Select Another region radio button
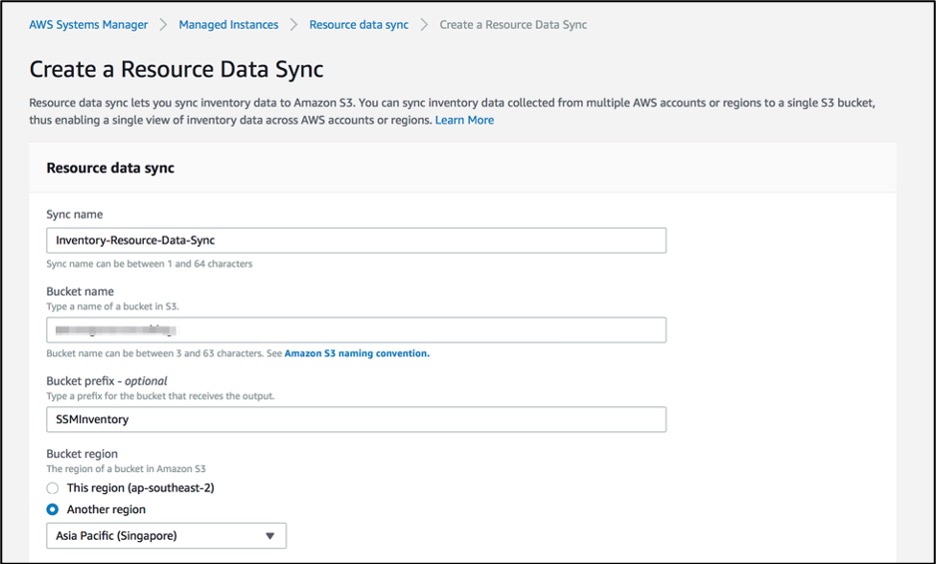The height and width of the screenshot is (564, 936). 53,510
